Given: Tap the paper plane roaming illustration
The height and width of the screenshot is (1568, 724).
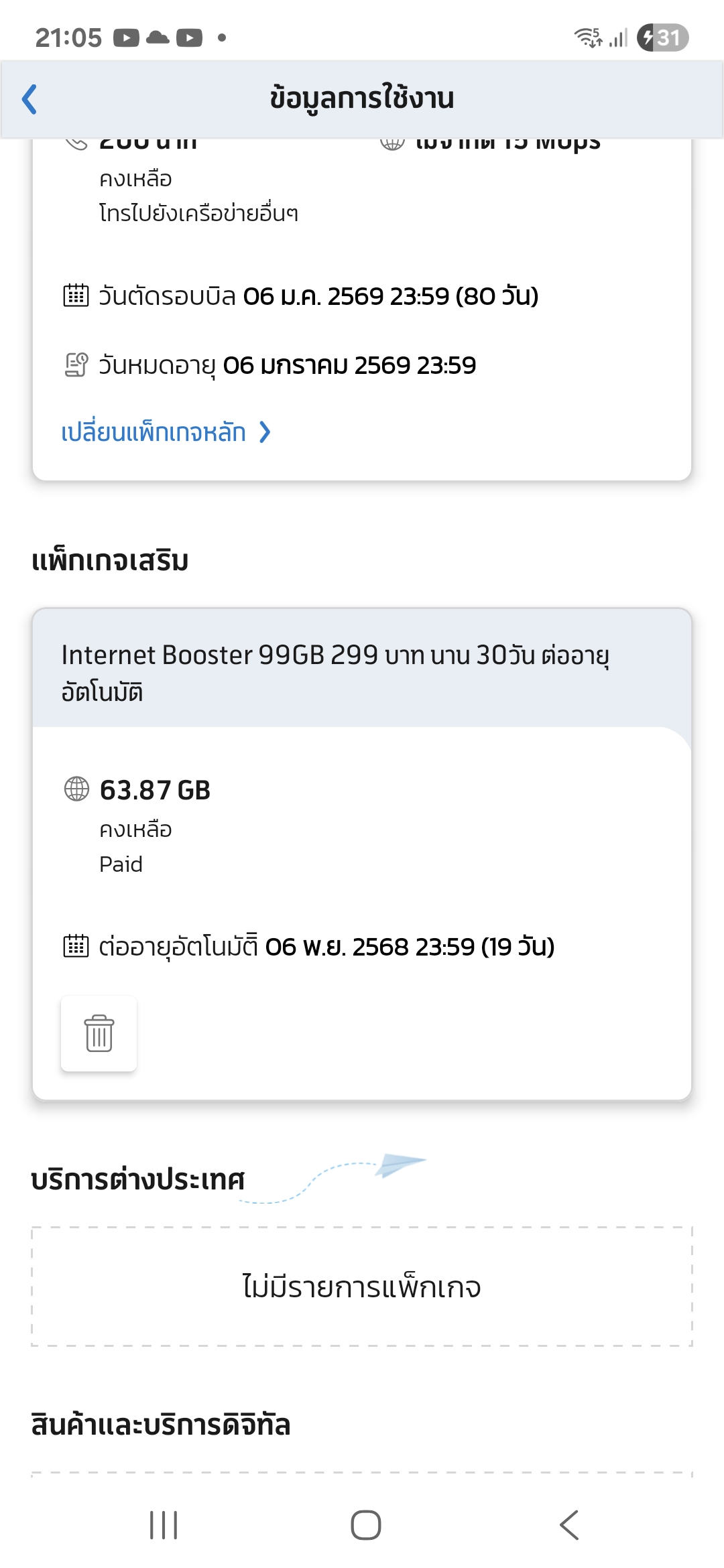Looking at the screenshot, I should [400, 1165].
